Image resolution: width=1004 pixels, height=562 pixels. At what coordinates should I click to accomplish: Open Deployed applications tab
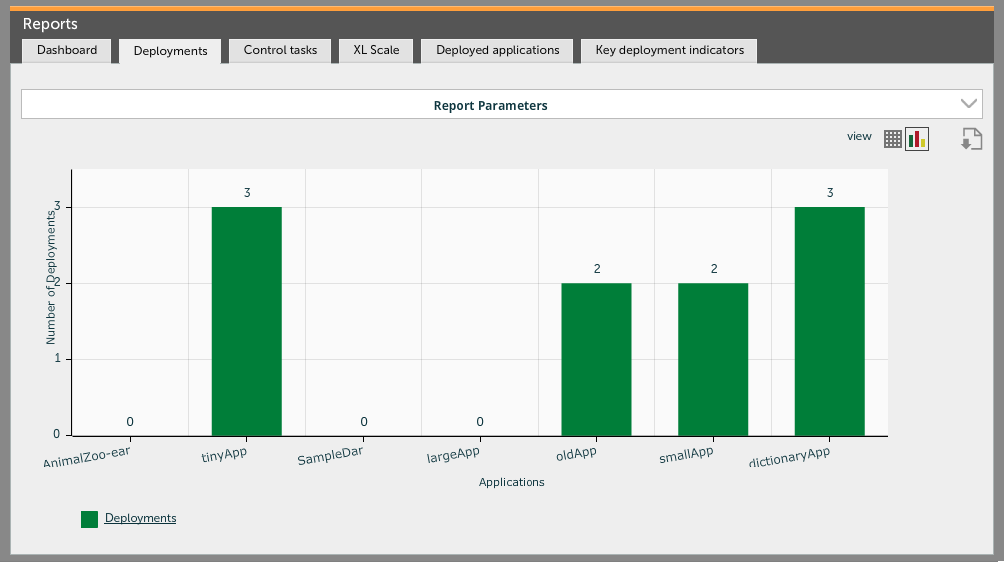coord(497,50)
